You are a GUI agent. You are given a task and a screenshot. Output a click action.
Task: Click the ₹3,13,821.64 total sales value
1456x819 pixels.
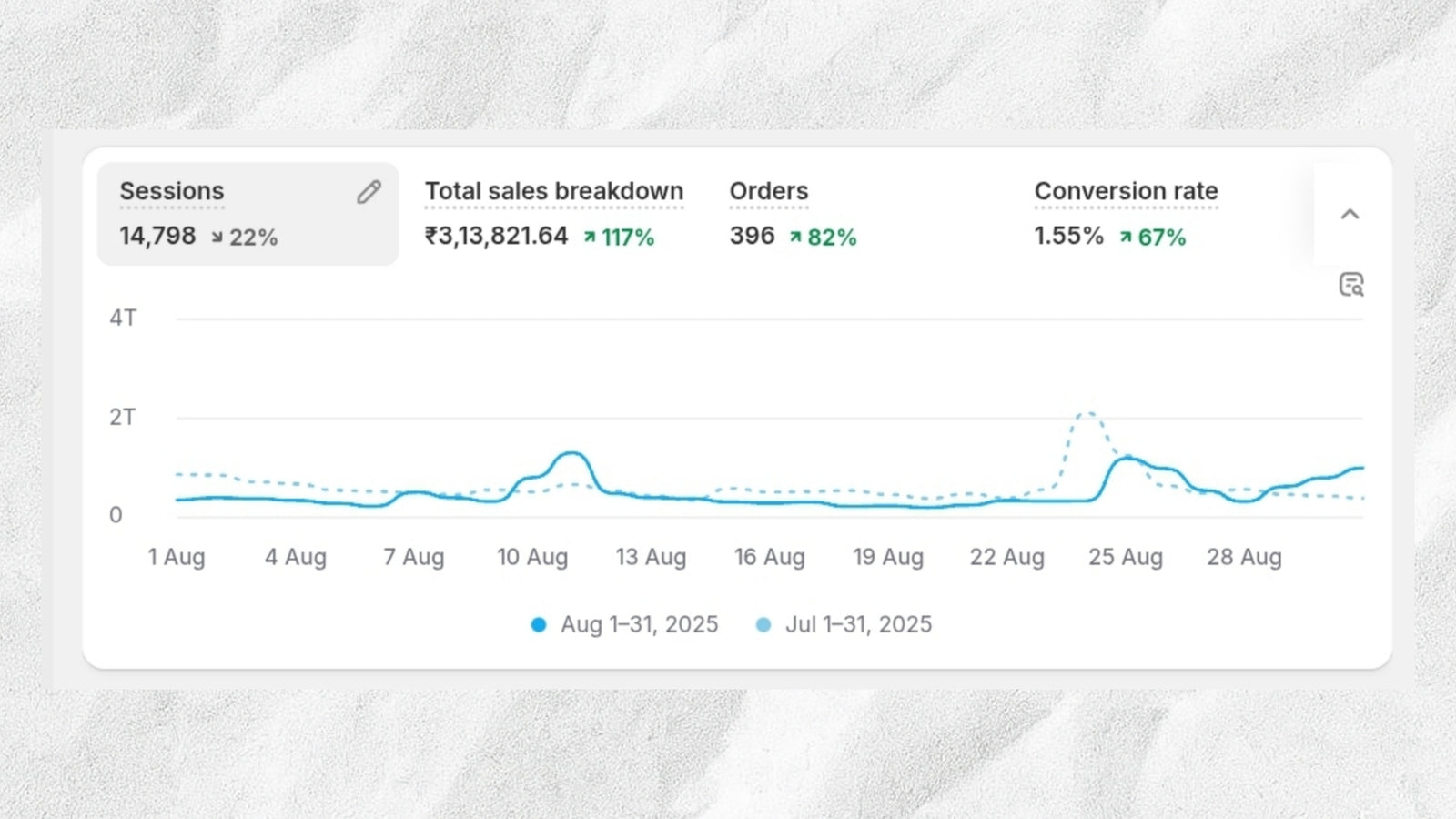[x=496, y=237]
